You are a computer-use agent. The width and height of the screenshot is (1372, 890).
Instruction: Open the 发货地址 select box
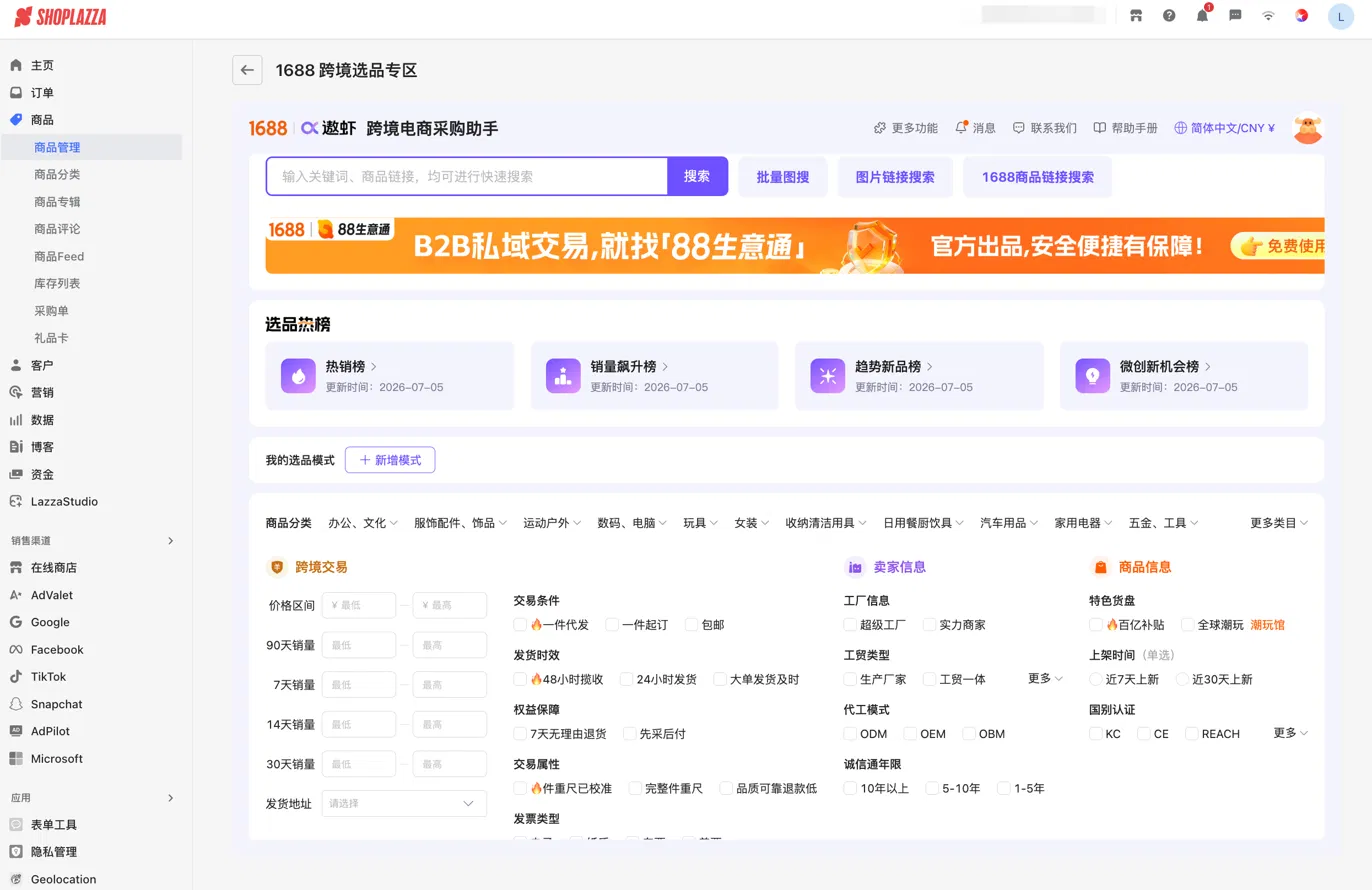point(404,803)
